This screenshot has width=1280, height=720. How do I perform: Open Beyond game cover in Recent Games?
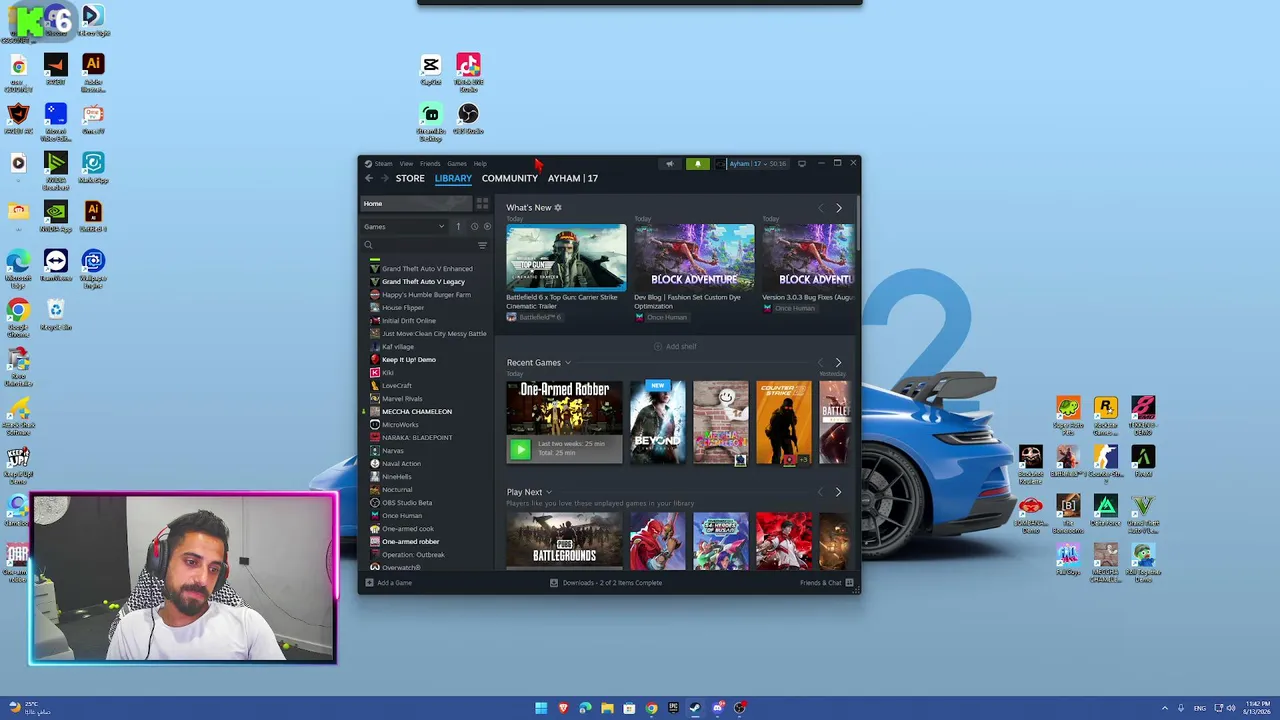click(x=657, y=422)
